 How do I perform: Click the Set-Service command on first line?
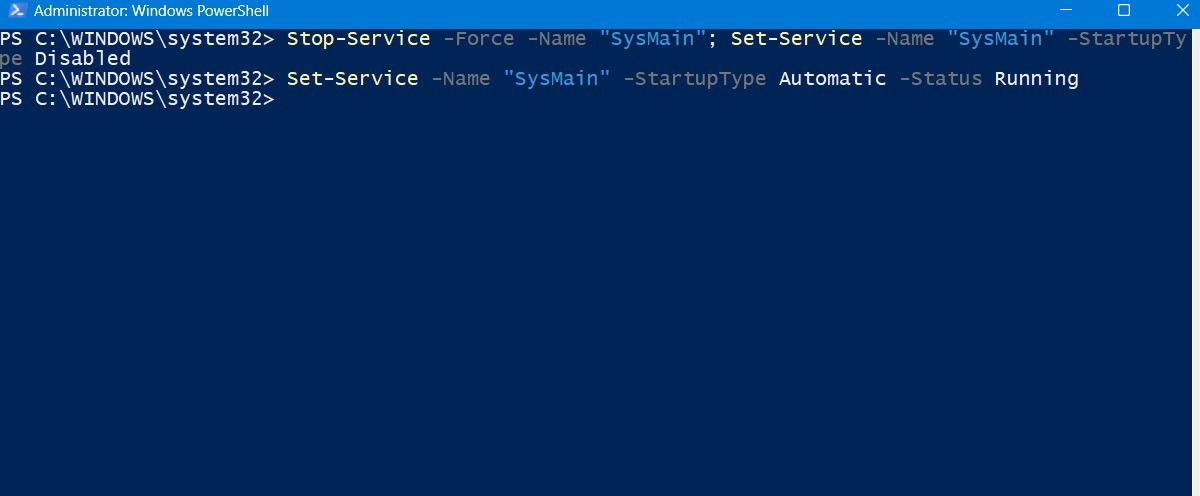(796, 39)
